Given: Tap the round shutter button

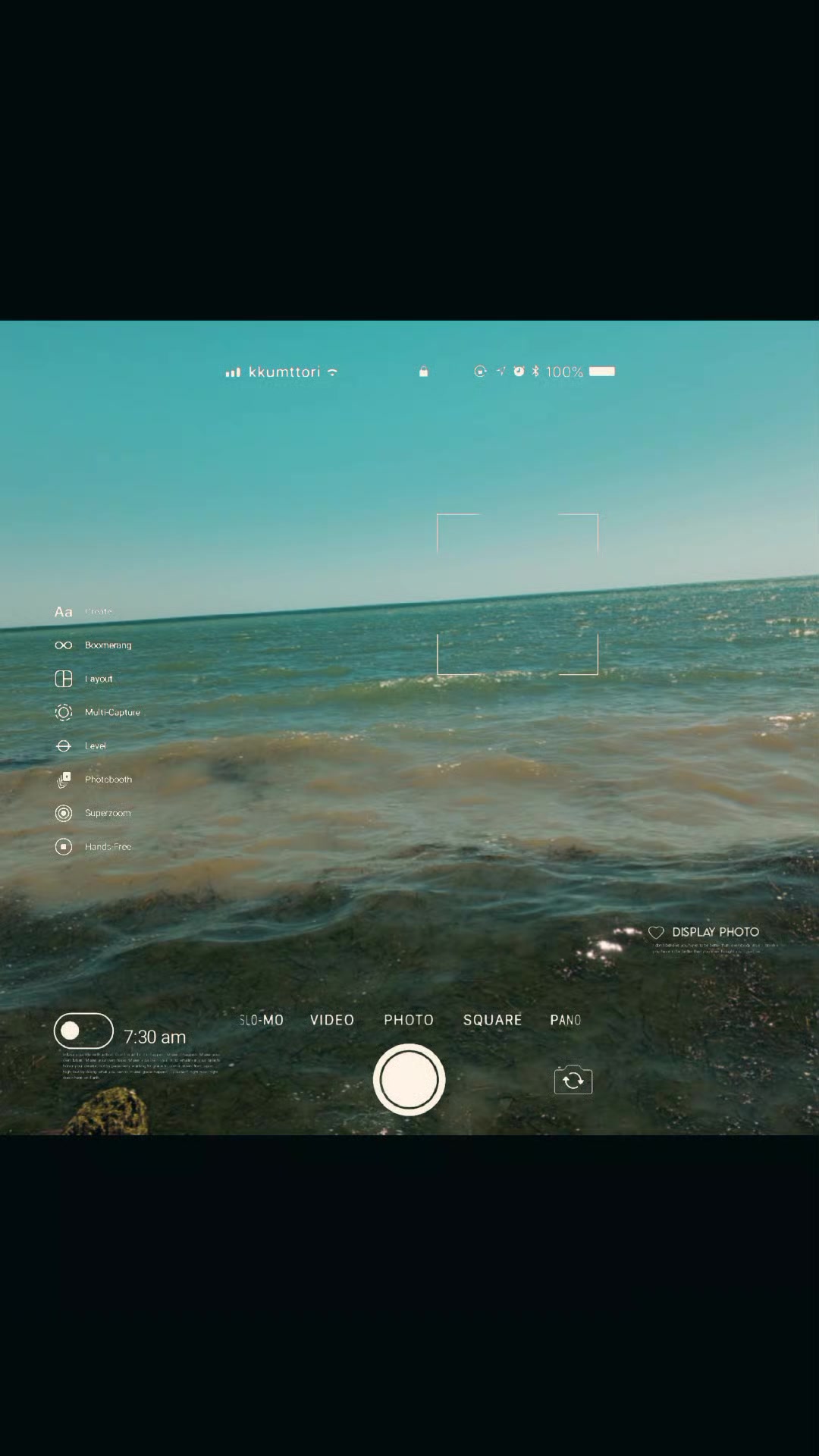Looking at the screenshot, I should click(x=409, y=1080).
